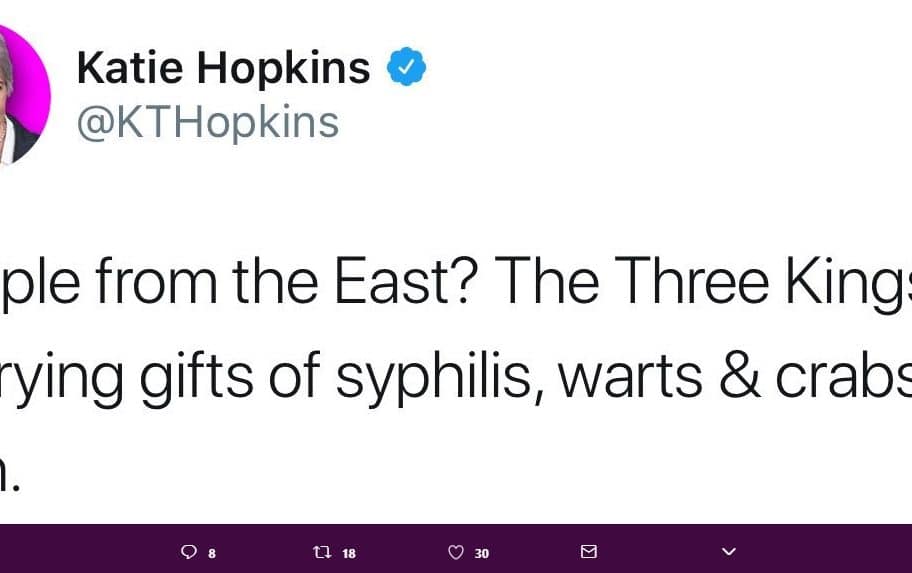
Task: Visit the @KTHopkins handle link
Action: click(x=208, y=123)
